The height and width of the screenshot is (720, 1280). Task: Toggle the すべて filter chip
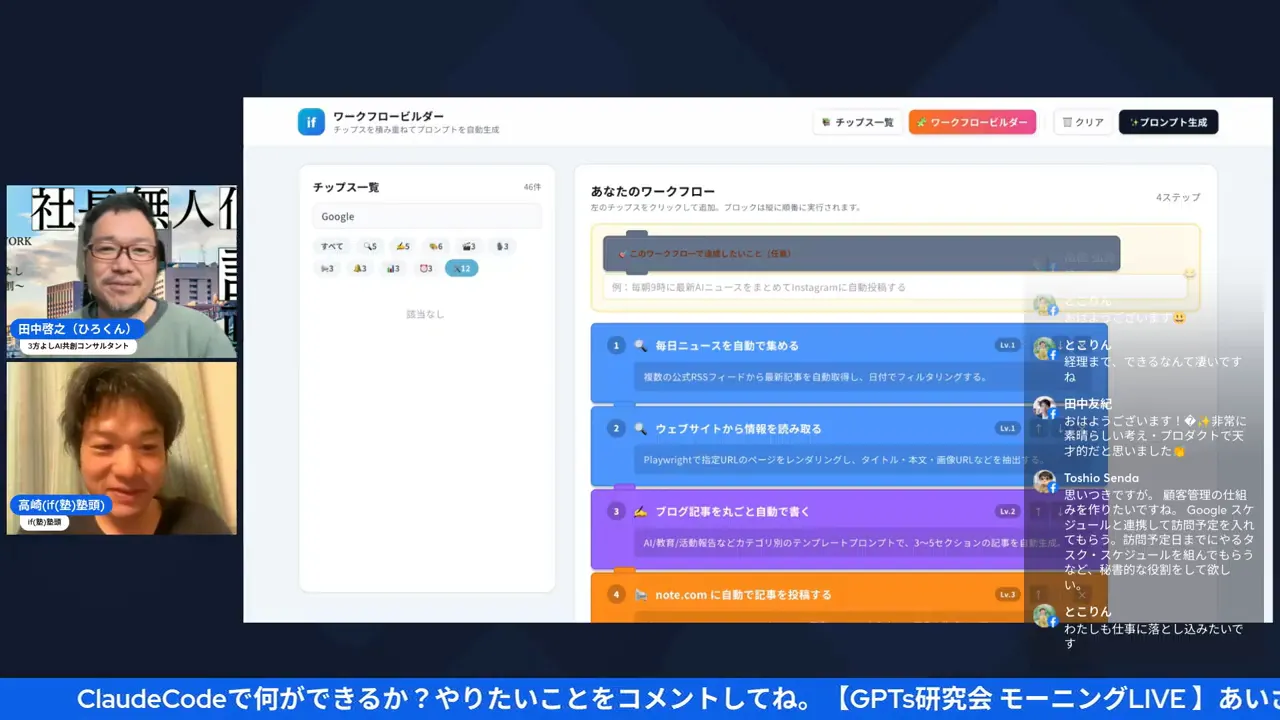pos(332,246)
